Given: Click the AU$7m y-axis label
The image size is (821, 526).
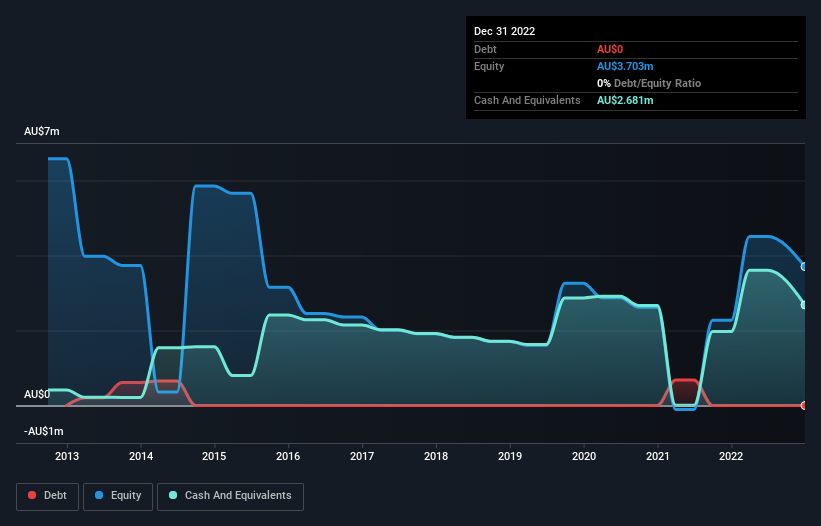Looking at the screenshot, I should click(x=42, y=131).
